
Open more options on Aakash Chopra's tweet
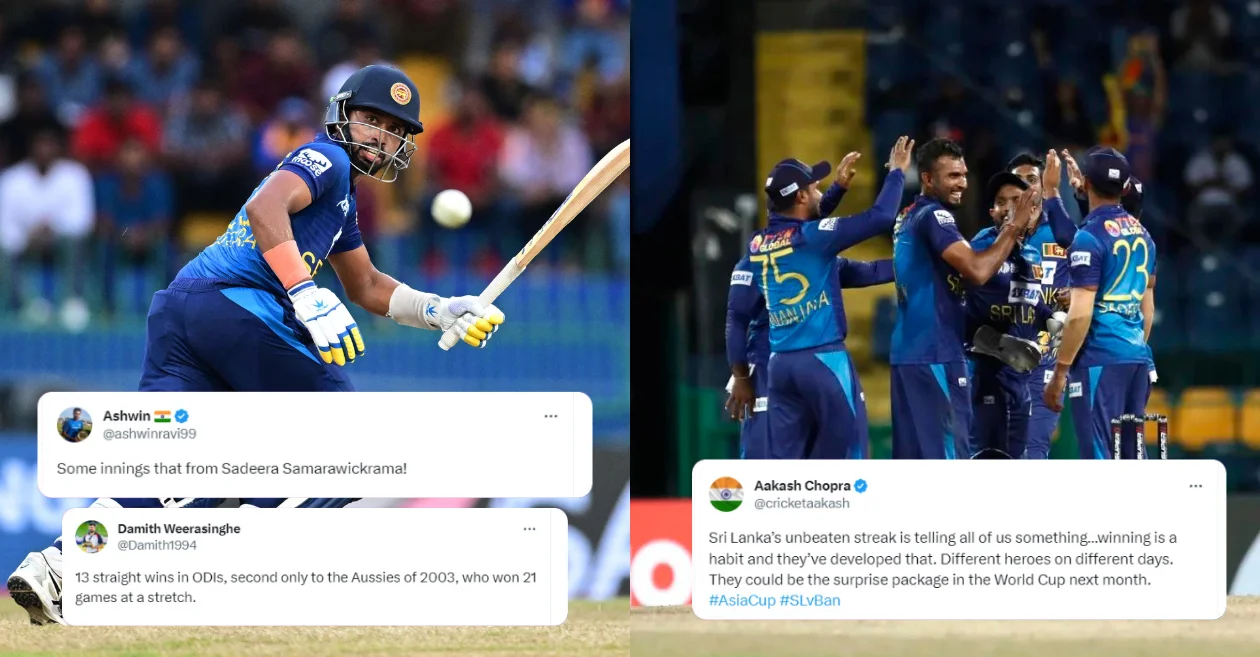(1195, 486)
